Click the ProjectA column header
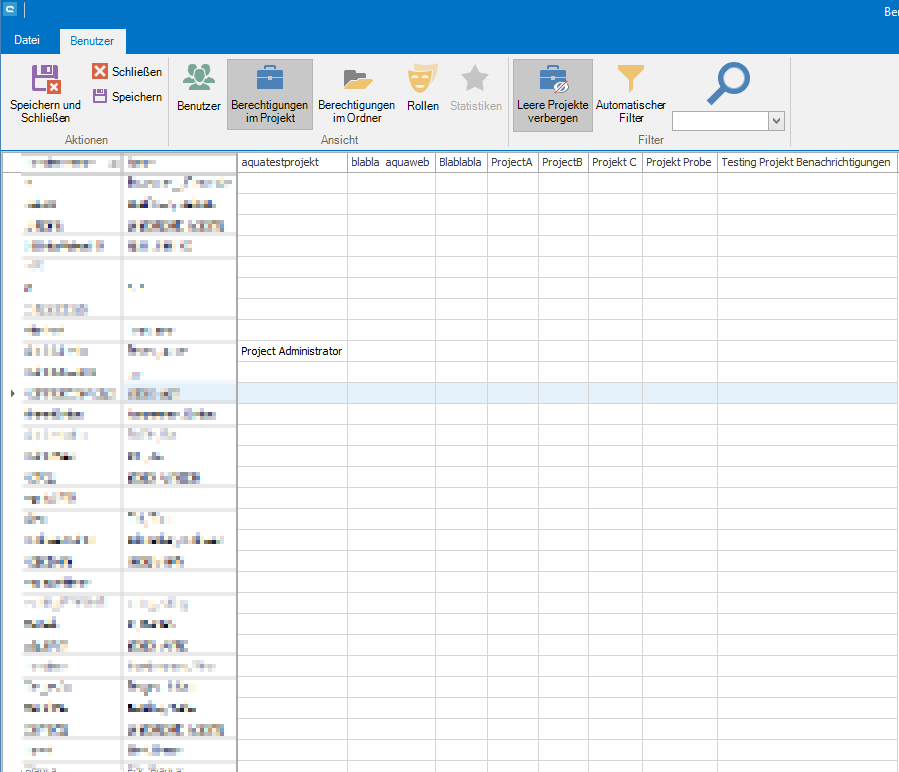Screen dimensions: 899x772 pyautogui.click(x=512, y=162)
